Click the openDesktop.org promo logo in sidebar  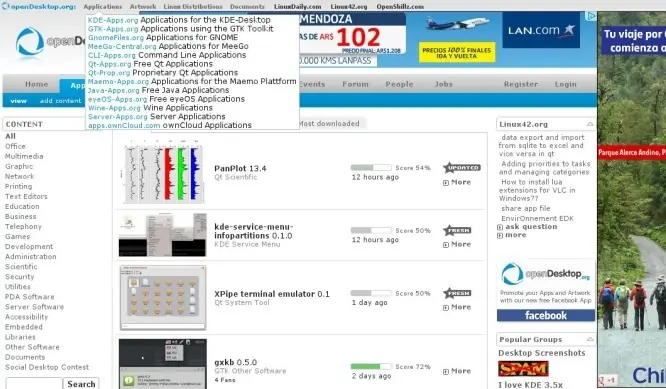tap(545, 274)
